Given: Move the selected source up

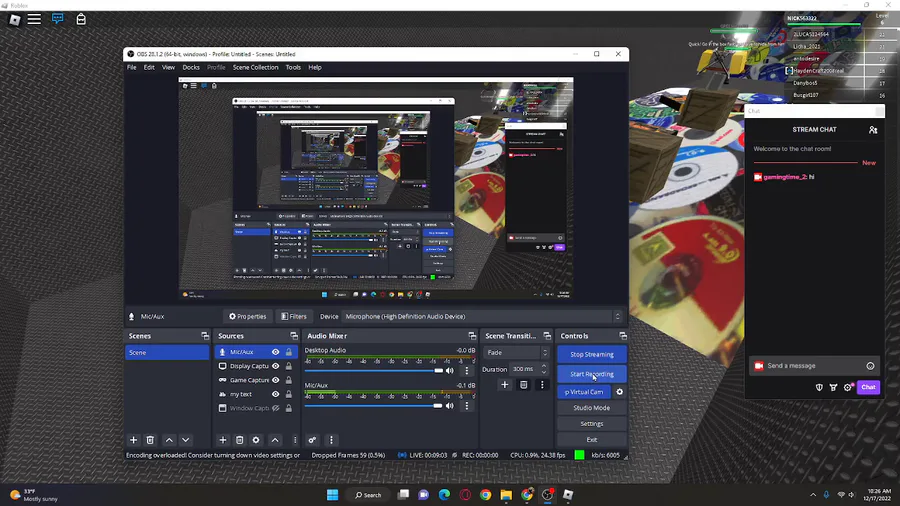Looking at the screenshot, I should tap(275, 440).
